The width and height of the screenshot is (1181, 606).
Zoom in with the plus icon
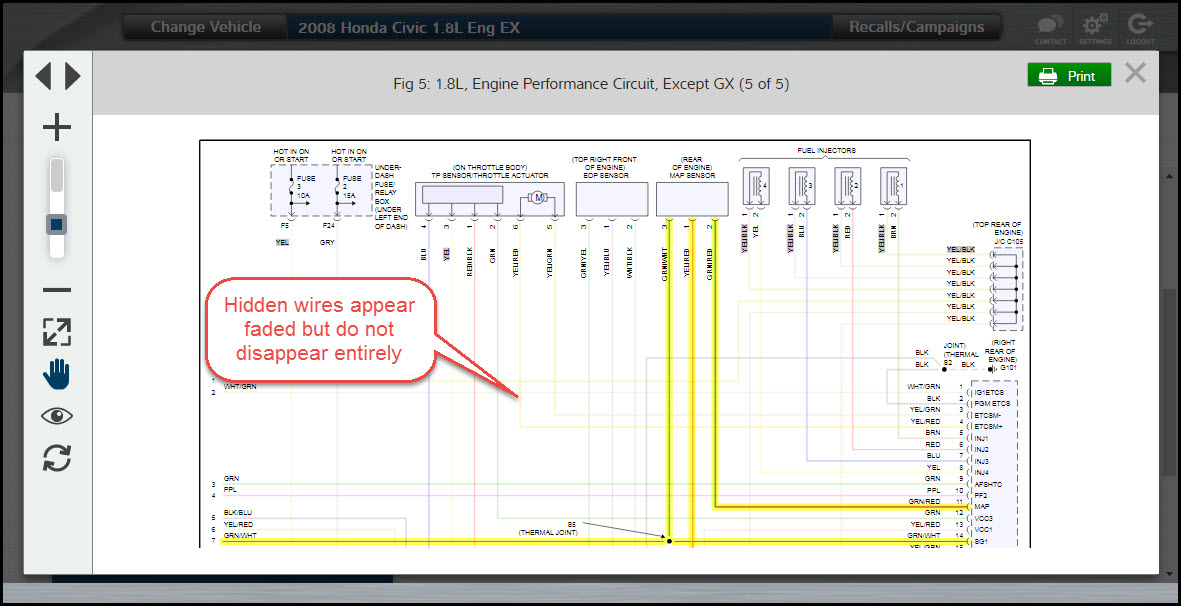(x=57, y=127)
